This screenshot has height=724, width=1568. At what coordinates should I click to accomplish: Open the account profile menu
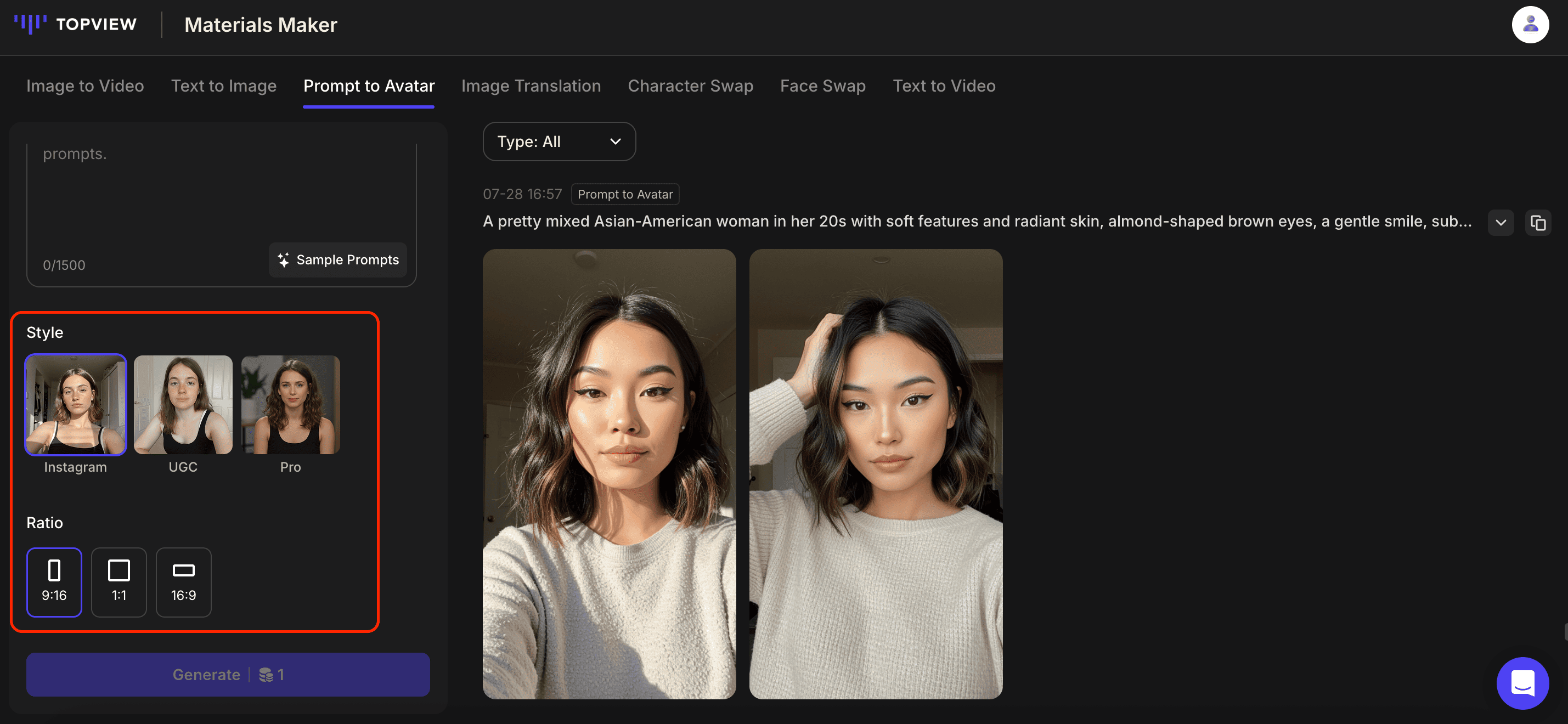point(1530,24)
